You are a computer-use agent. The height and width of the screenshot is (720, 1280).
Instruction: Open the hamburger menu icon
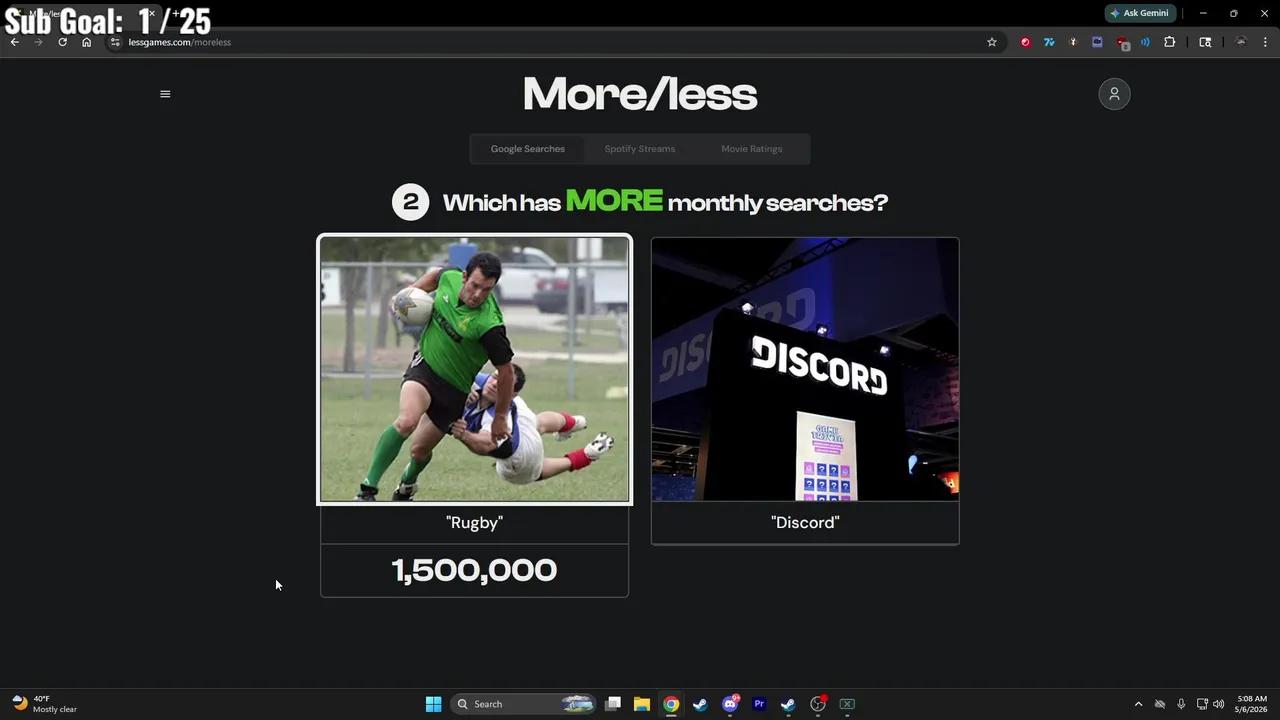165,94
